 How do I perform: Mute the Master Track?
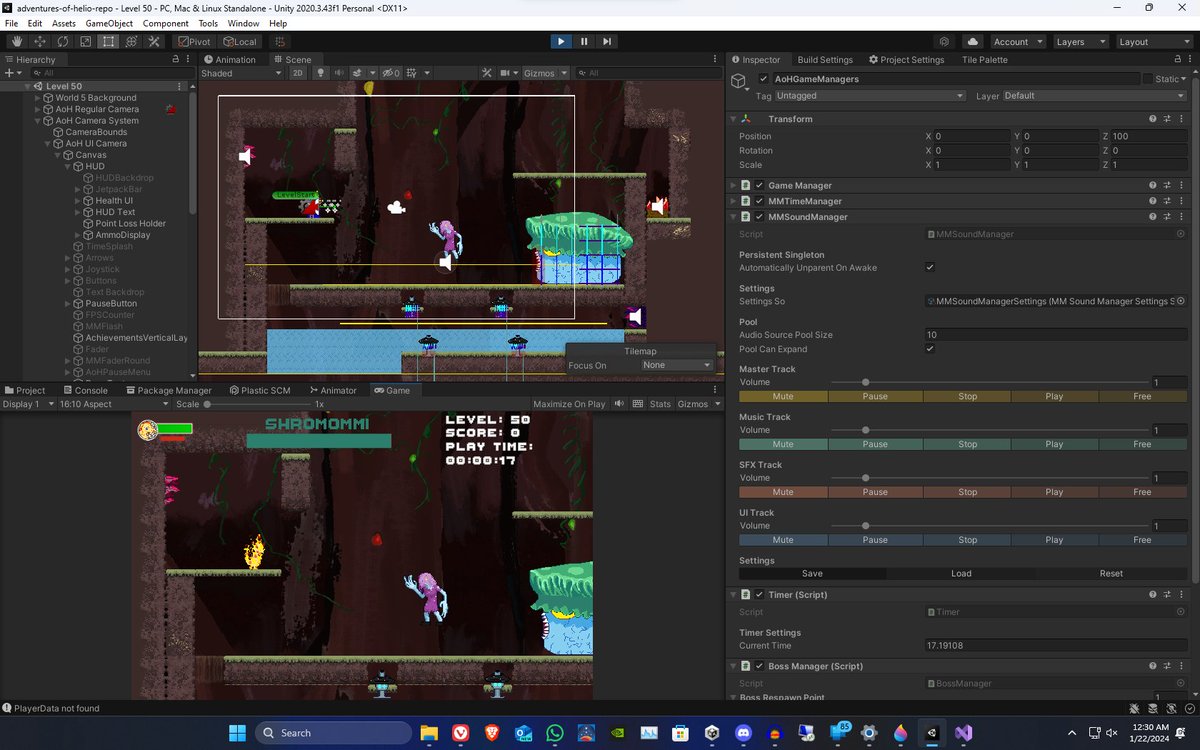pyautogui.click(x=783, y=397)
